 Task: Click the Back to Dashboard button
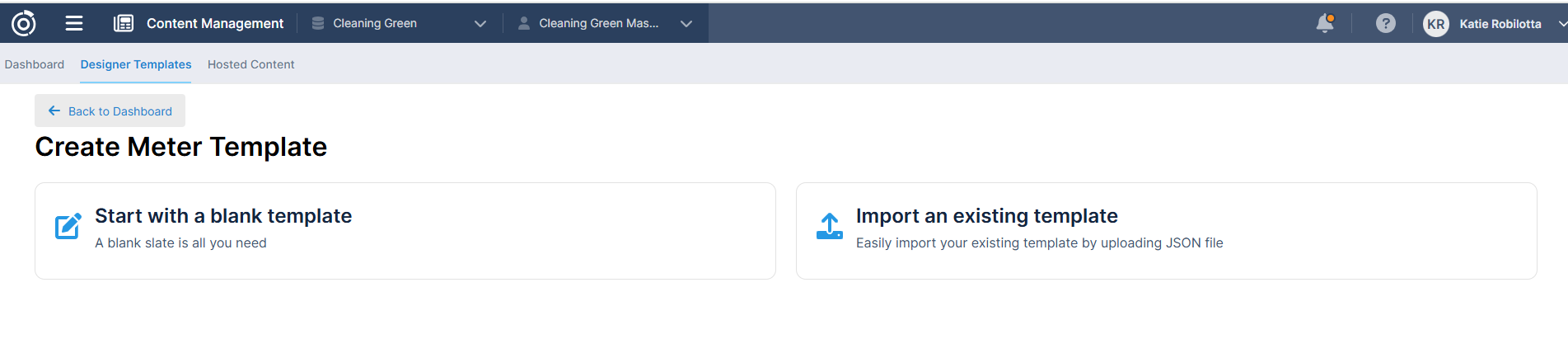coord(110,111)
